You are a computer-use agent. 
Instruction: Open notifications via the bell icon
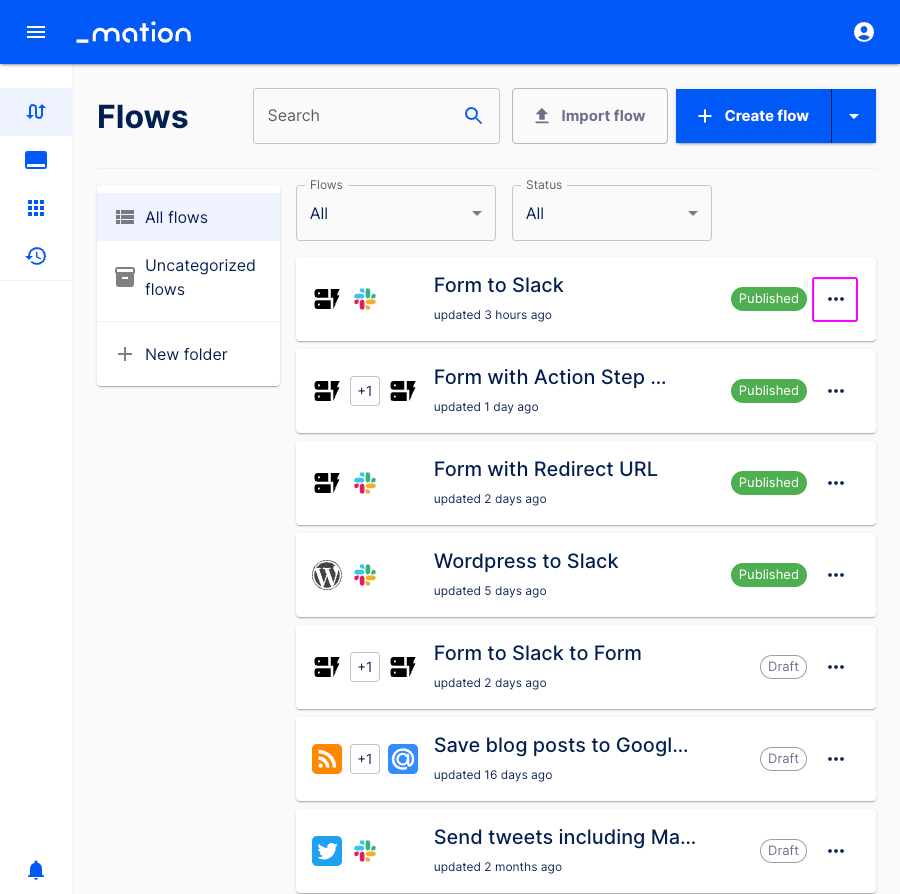(x=36, y=869)
